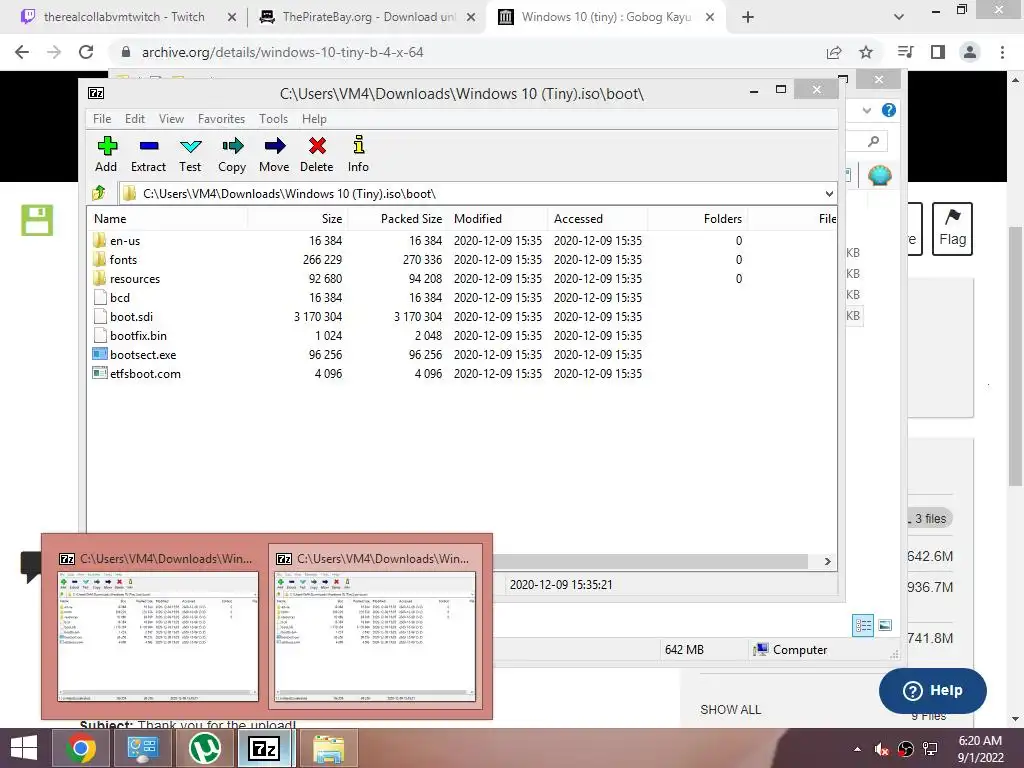Click the Move toolbar icon
The height and width of the screenshot is (768, 1024).
274,154
